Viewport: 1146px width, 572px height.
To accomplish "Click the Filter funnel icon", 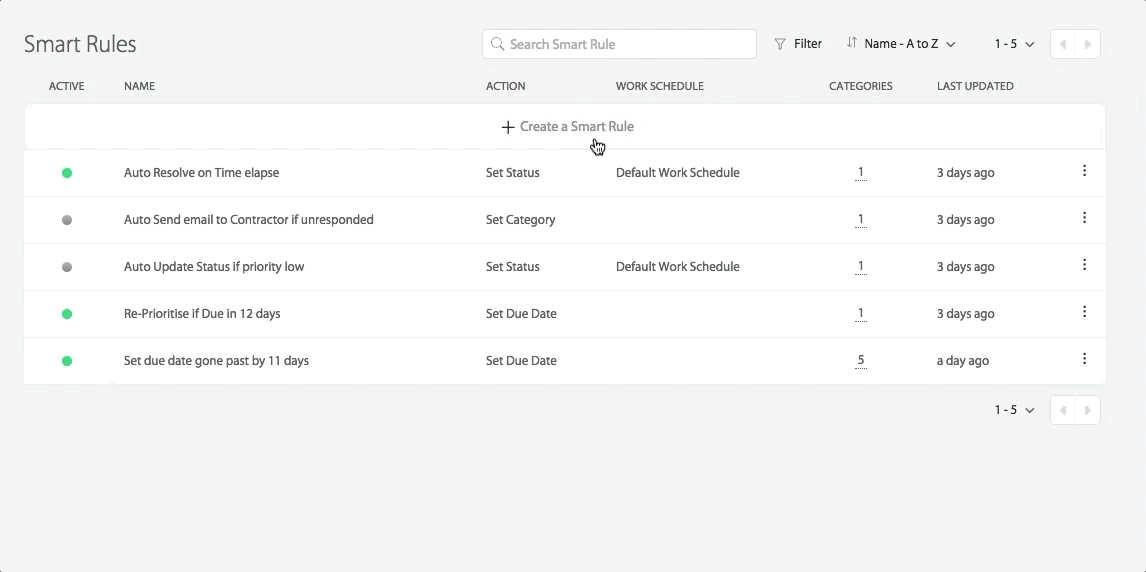I will pos(780,44).
